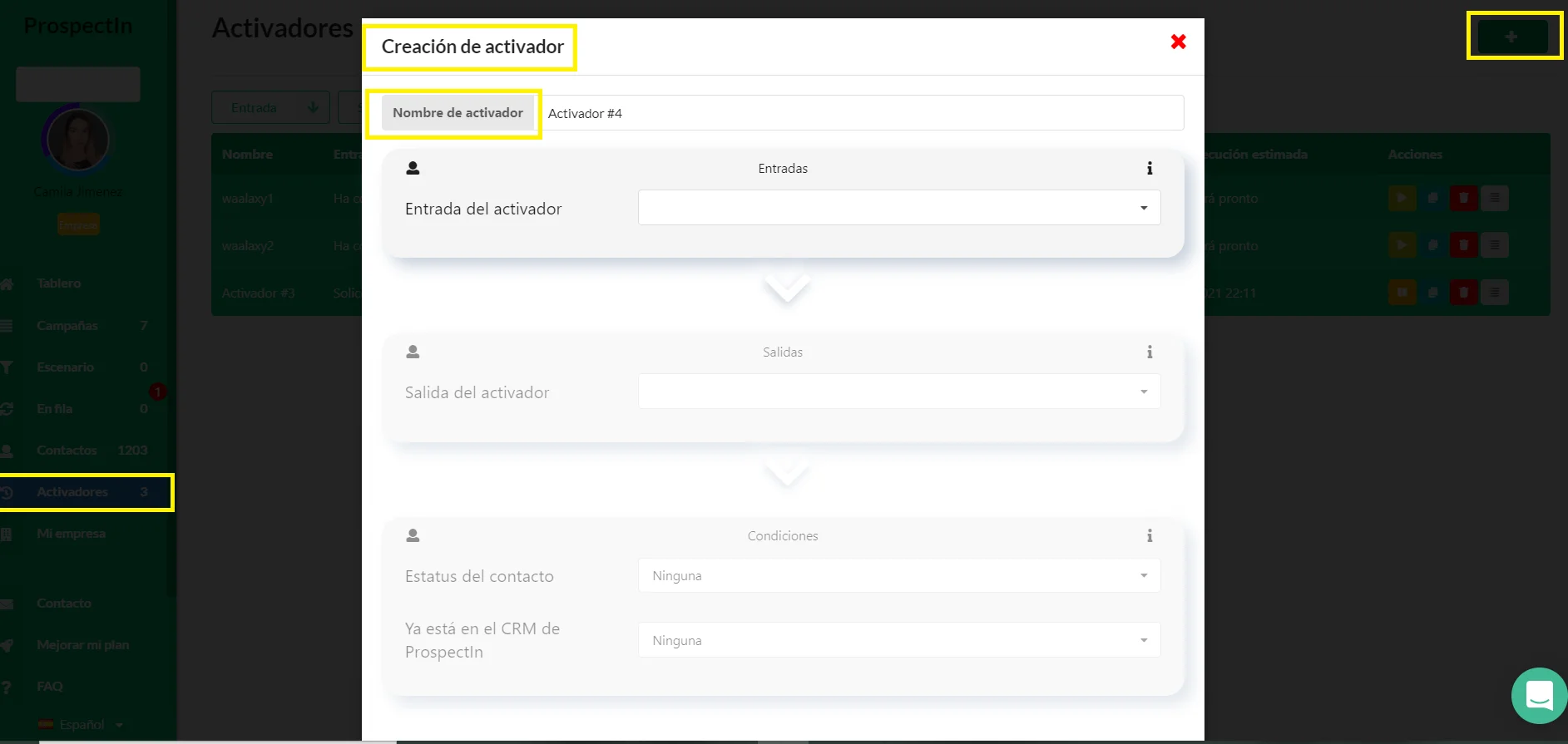Open the Salida del activador dropdown
This screenshot has width=1568, height=744.
899,392
